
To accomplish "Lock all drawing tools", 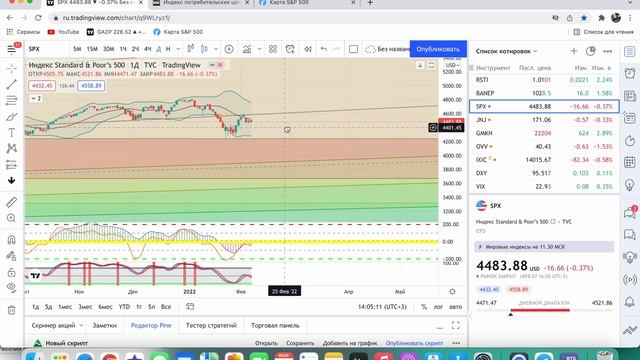I will [11, 272].
